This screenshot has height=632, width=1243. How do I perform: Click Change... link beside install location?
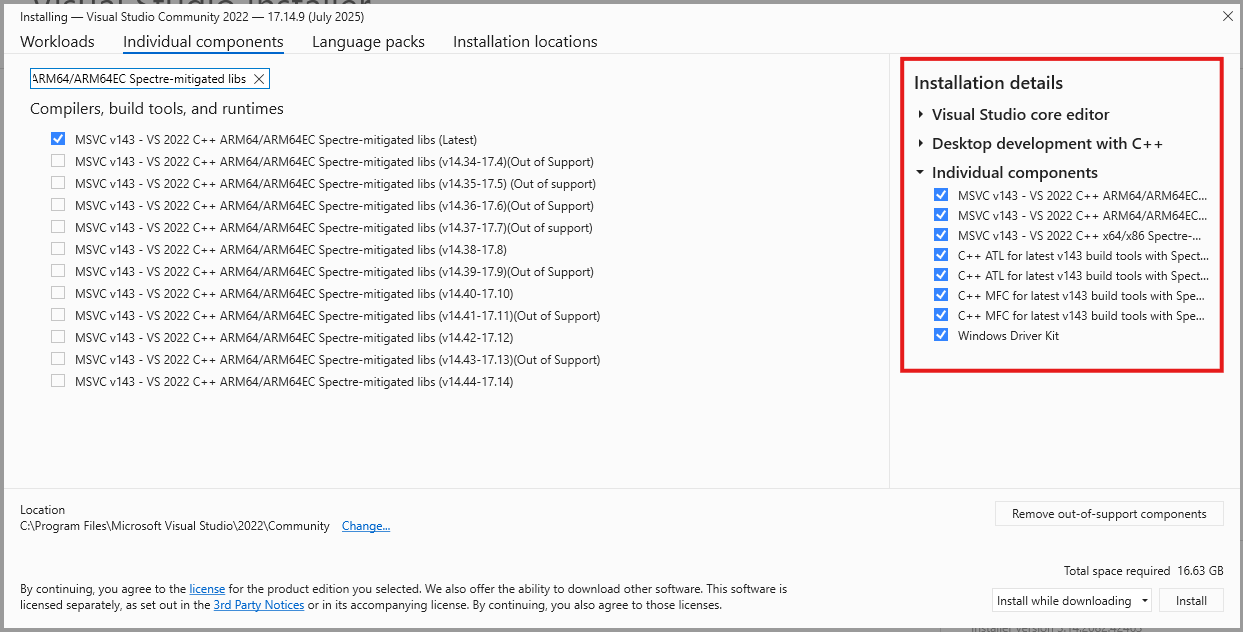(x=366, y=526)
